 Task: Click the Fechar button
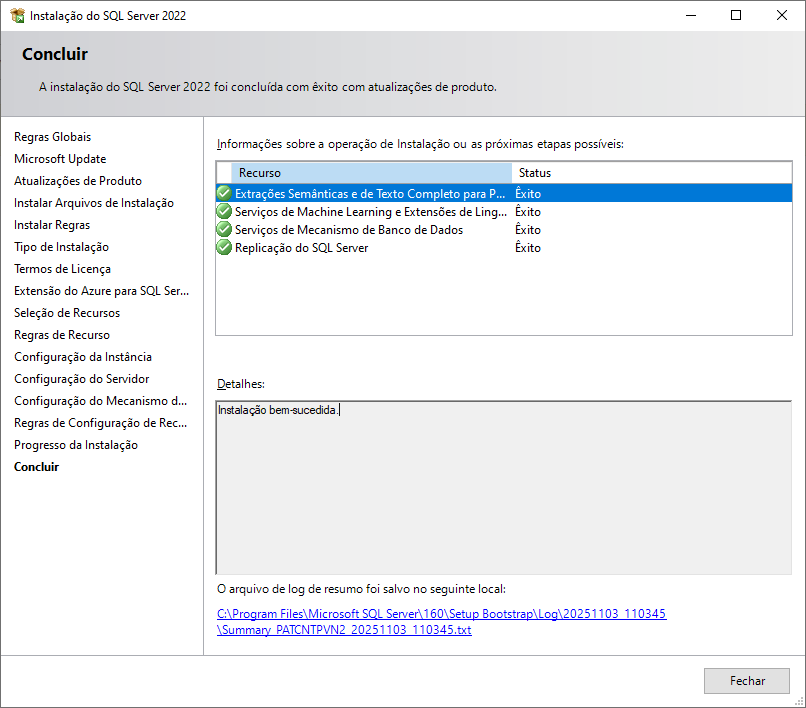coord(746,681)
